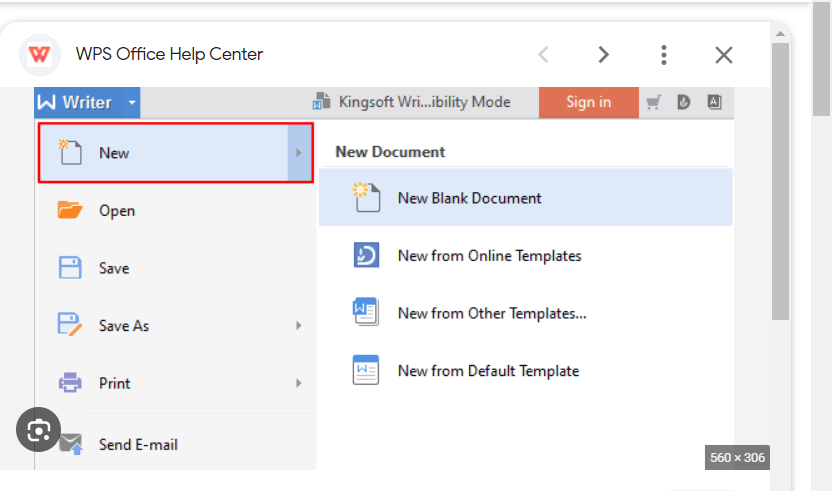
Task: Select the New menu item
Action: pos(176,153)
